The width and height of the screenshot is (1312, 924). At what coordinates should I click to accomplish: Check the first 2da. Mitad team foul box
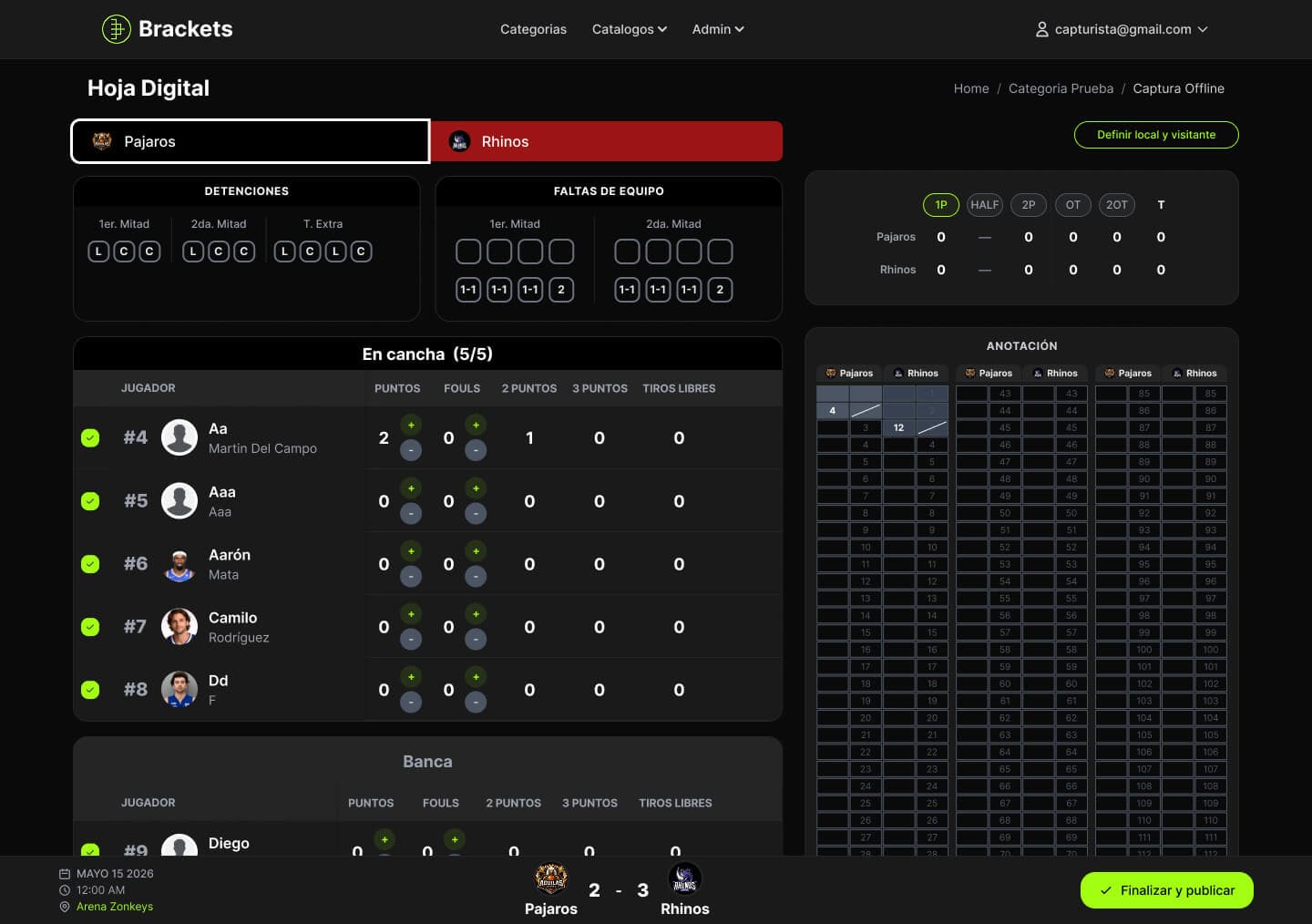627,252
